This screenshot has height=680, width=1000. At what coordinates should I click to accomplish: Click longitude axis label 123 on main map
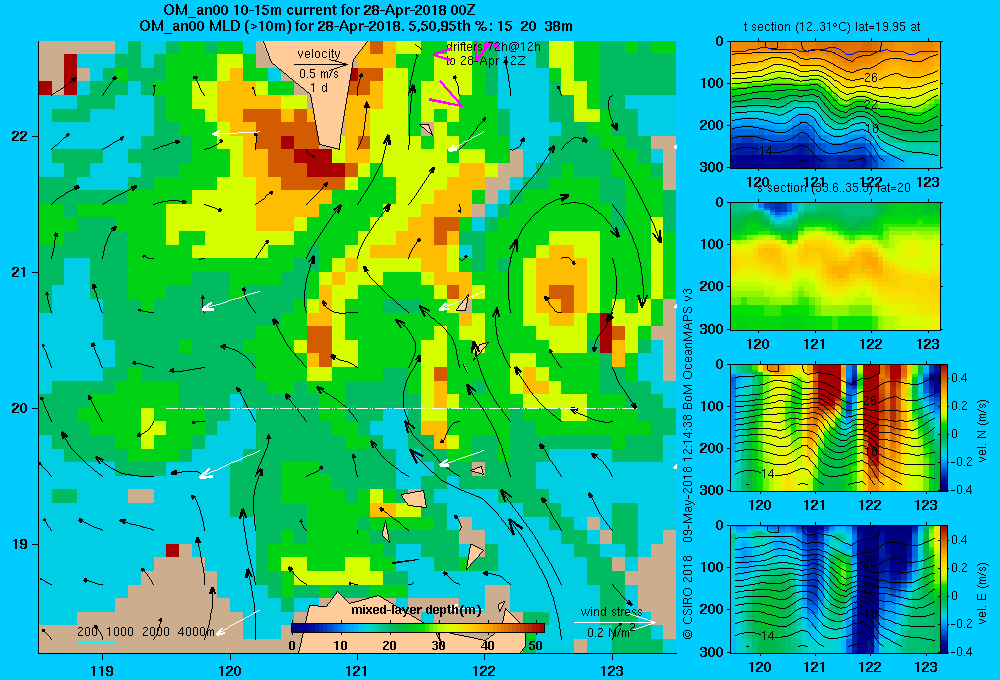[612, 670]
